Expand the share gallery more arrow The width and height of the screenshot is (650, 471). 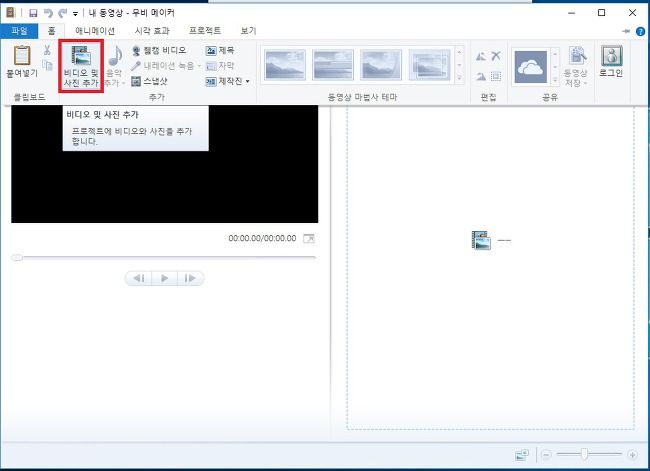click(x=555, y=80)
